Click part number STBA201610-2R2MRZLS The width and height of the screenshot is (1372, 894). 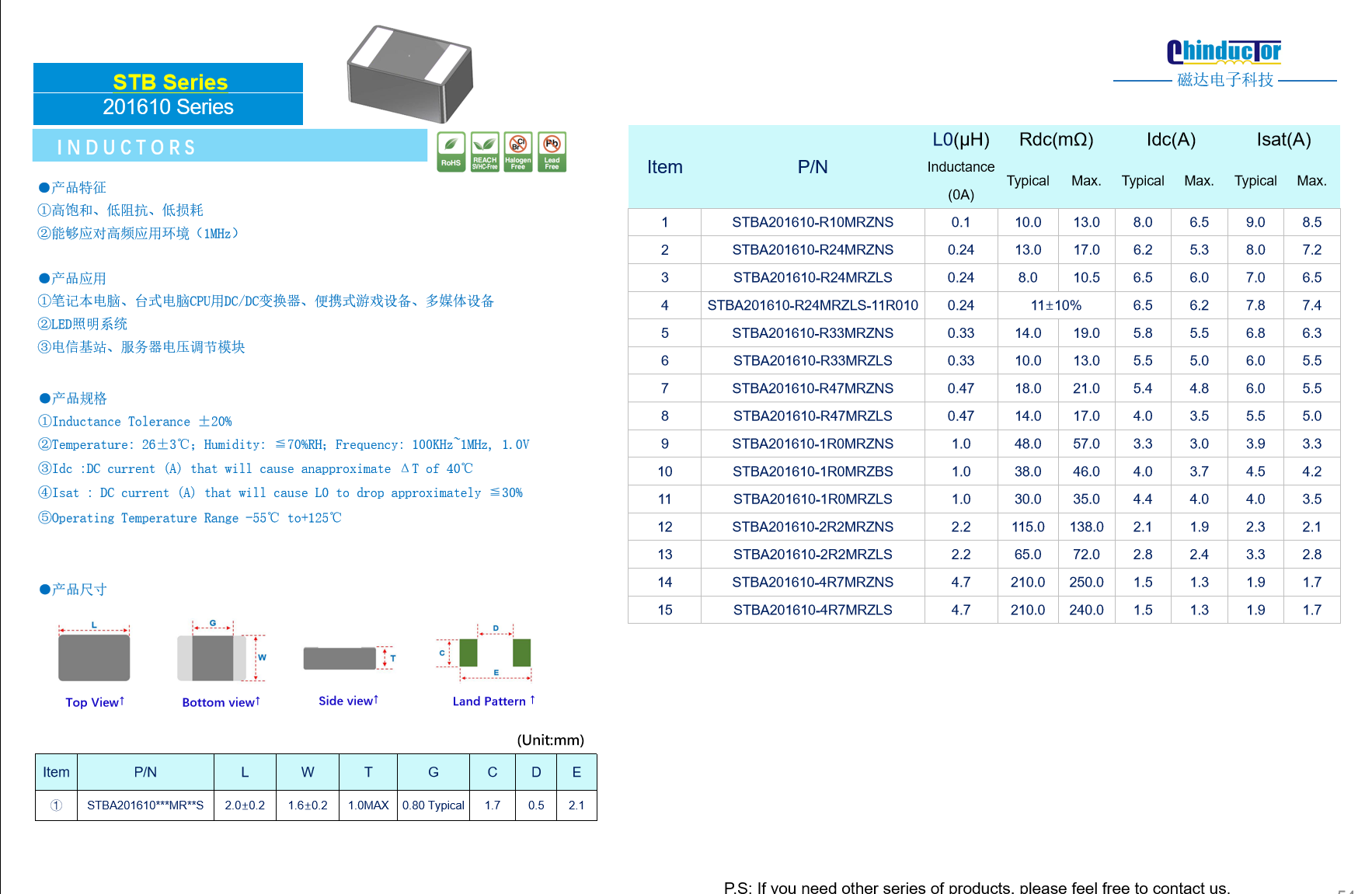(x=813, y=555)
